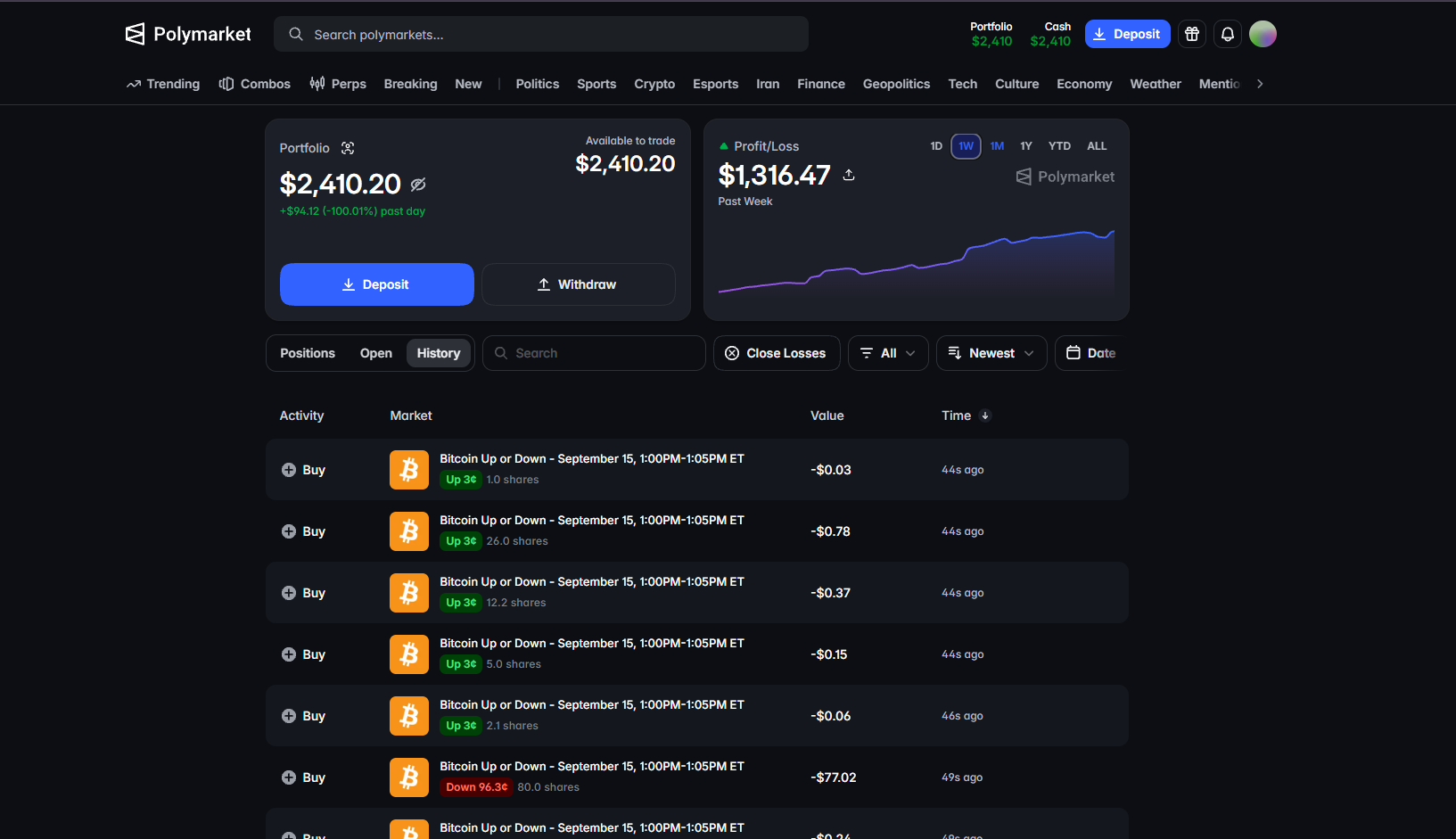Screen dimensions: 1456x839
Task: Open the Perps section
Action: [338, 84]
